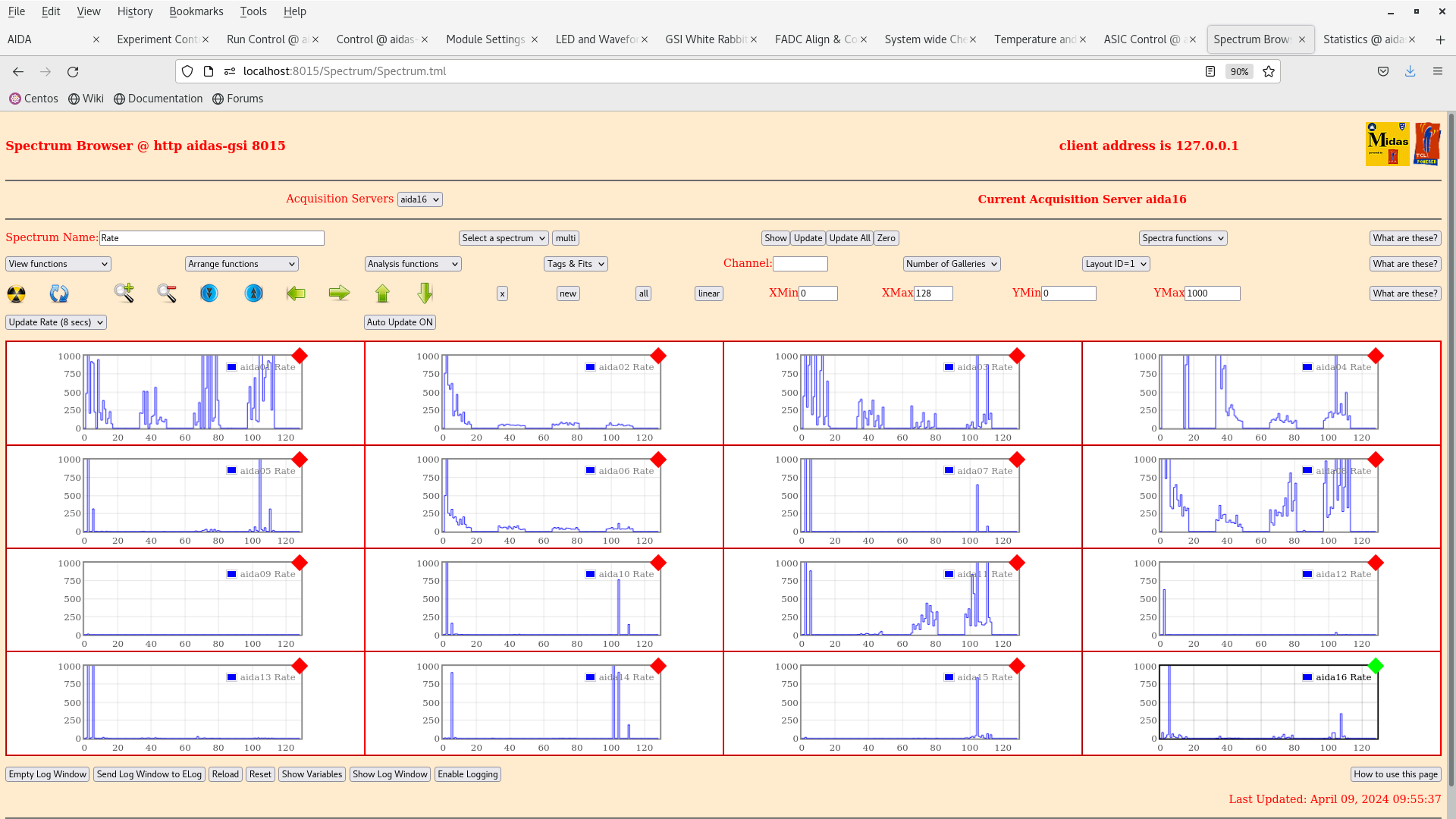Image resolution: width=1456 pixels, height=819 pixels.
Task: Click the Pocket save icon
Action: [x=1383, y=71]
